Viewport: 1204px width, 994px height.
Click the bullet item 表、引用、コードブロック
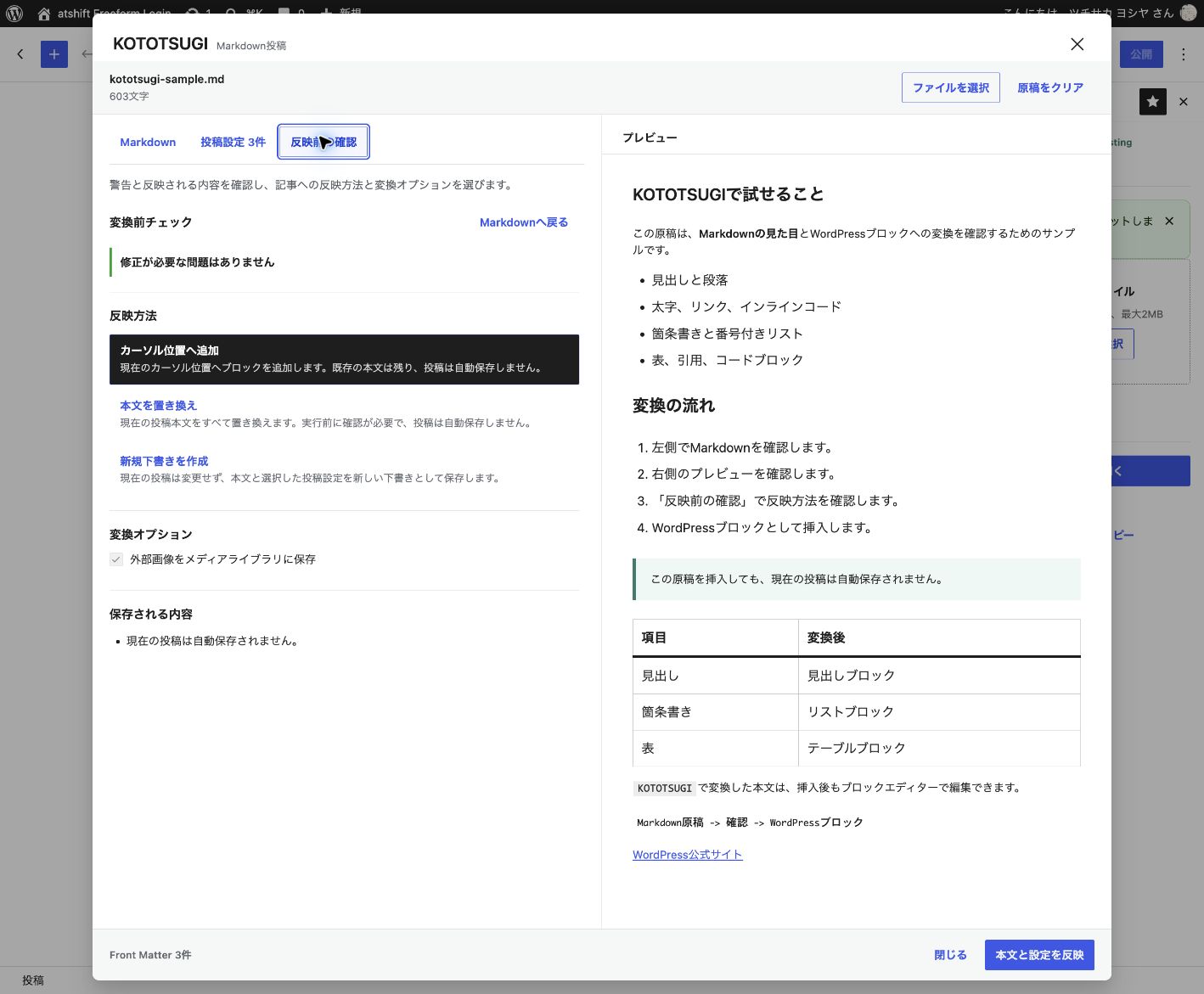coord(727,360)
